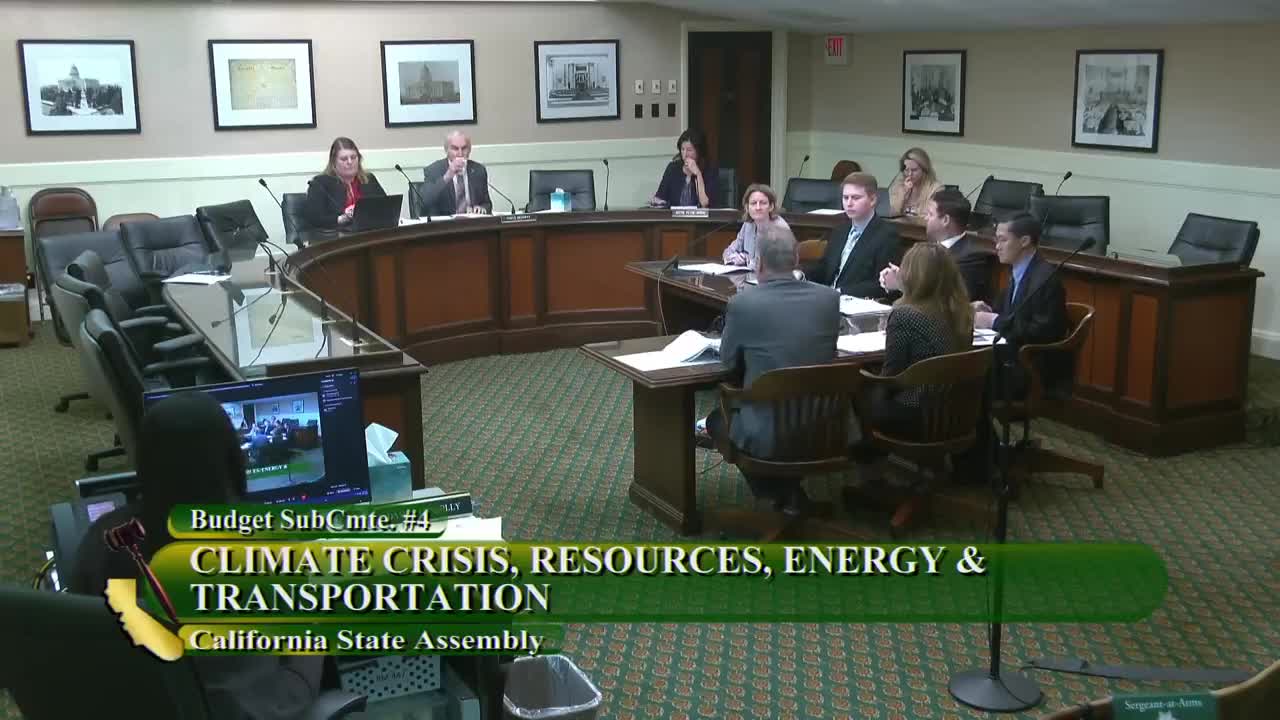
Task: Click the "Sergeant-at-Arms" placard
Action: (1164, 705)
